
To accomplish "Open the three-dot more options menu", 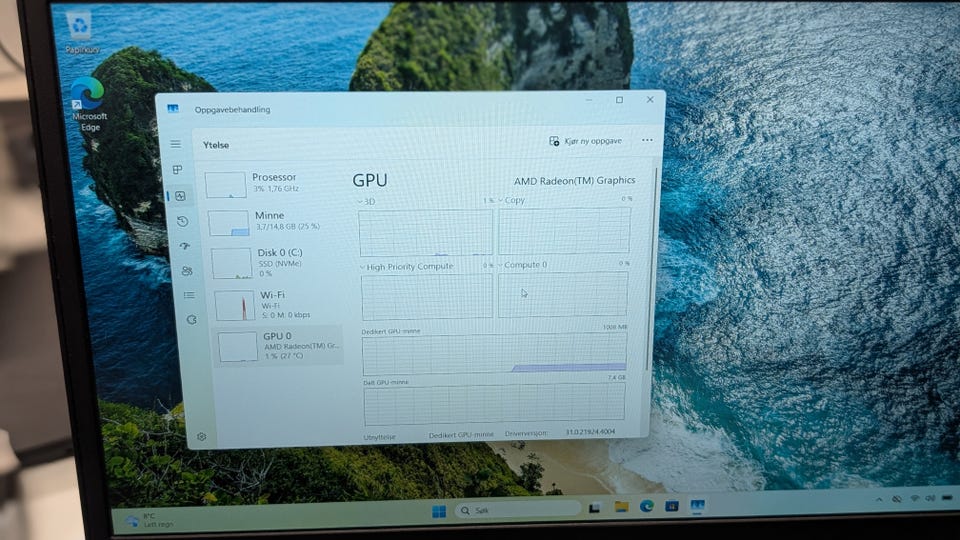I will [647, 140].
